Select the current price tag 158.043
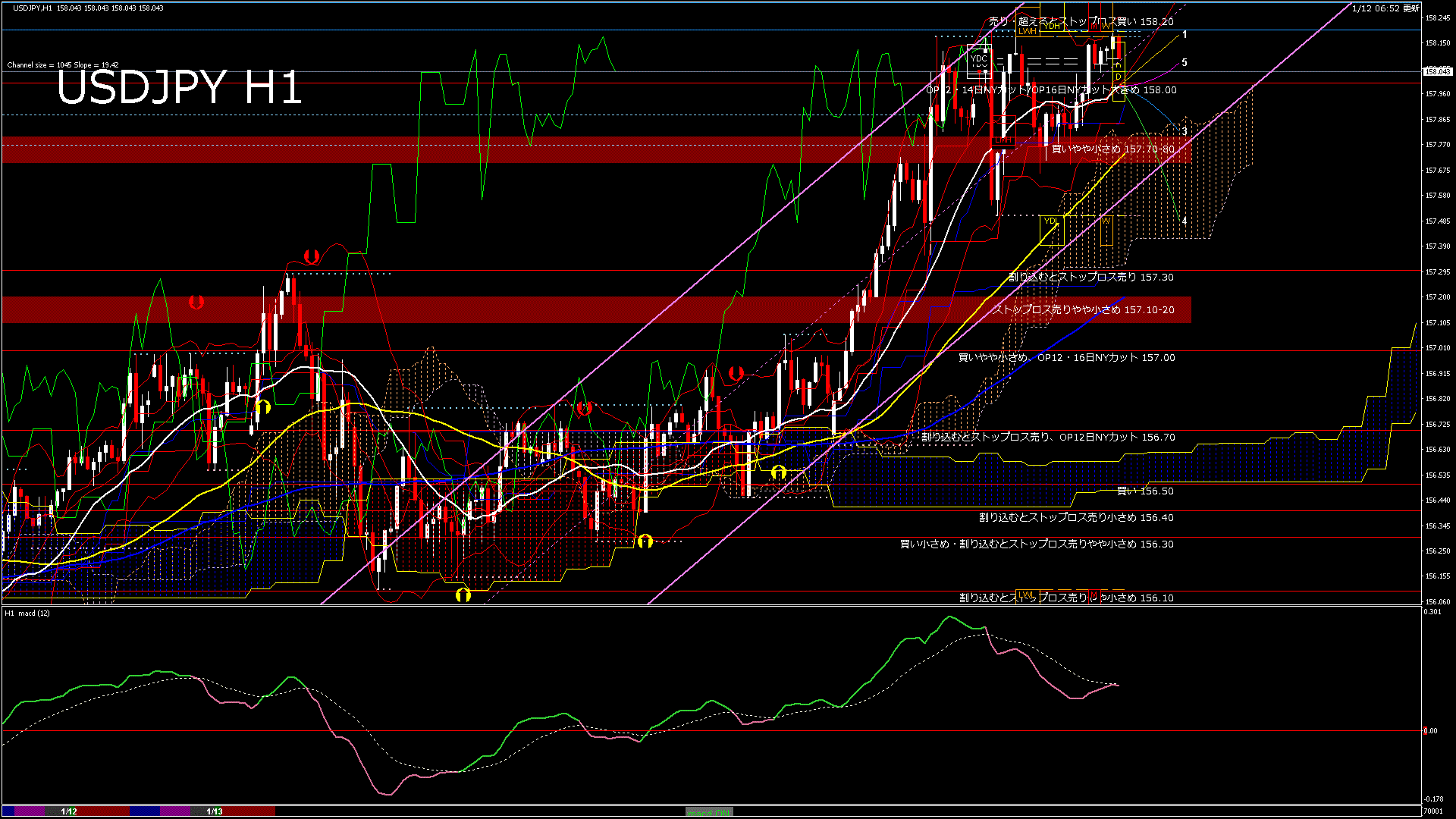This screenshot has height=819, width=1456. [x=1437, y=71]
